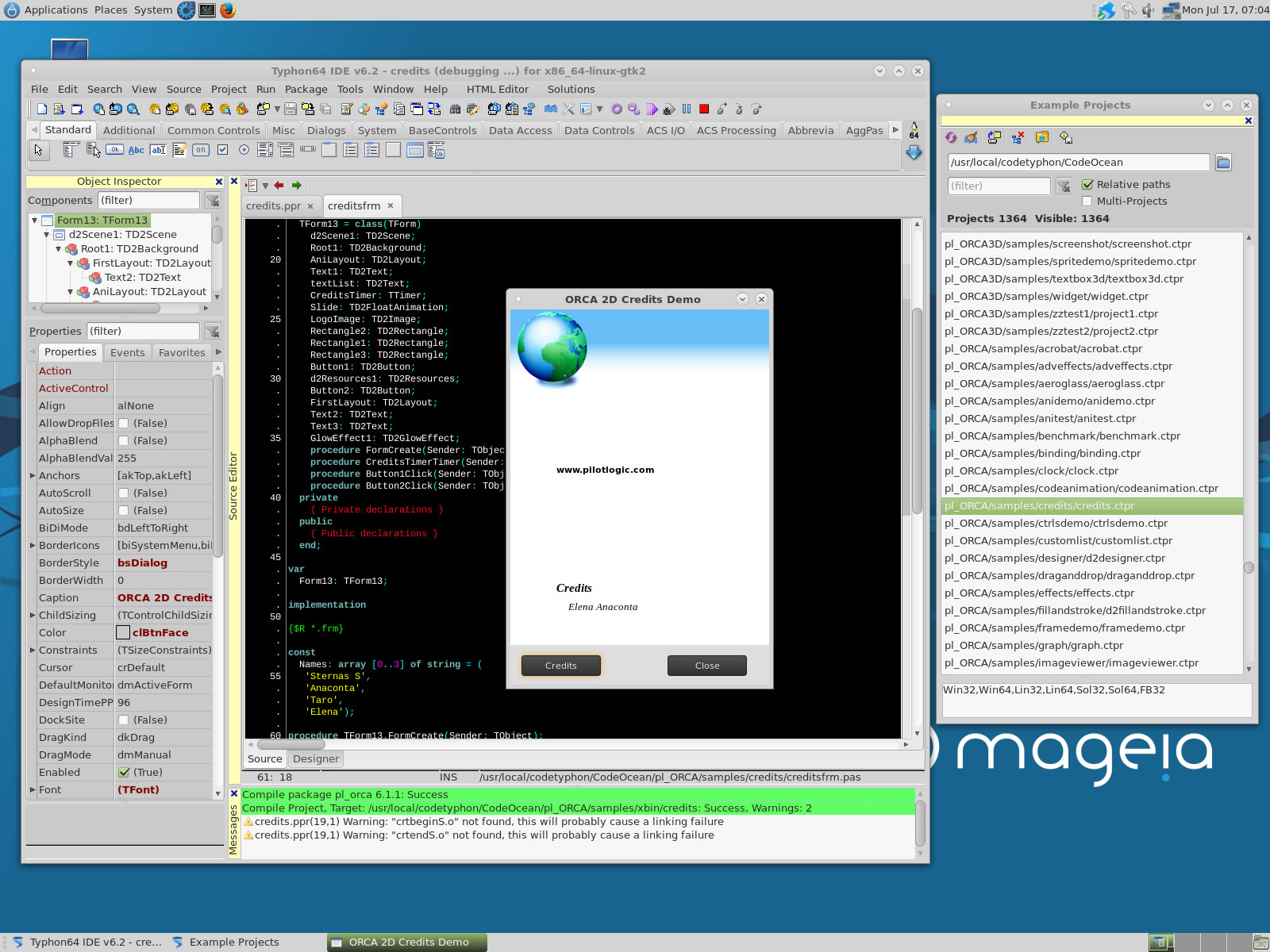Screen dimensions: 1270x952
Task: Pick the TEdit 'abI' component icon
Action: 158,149
